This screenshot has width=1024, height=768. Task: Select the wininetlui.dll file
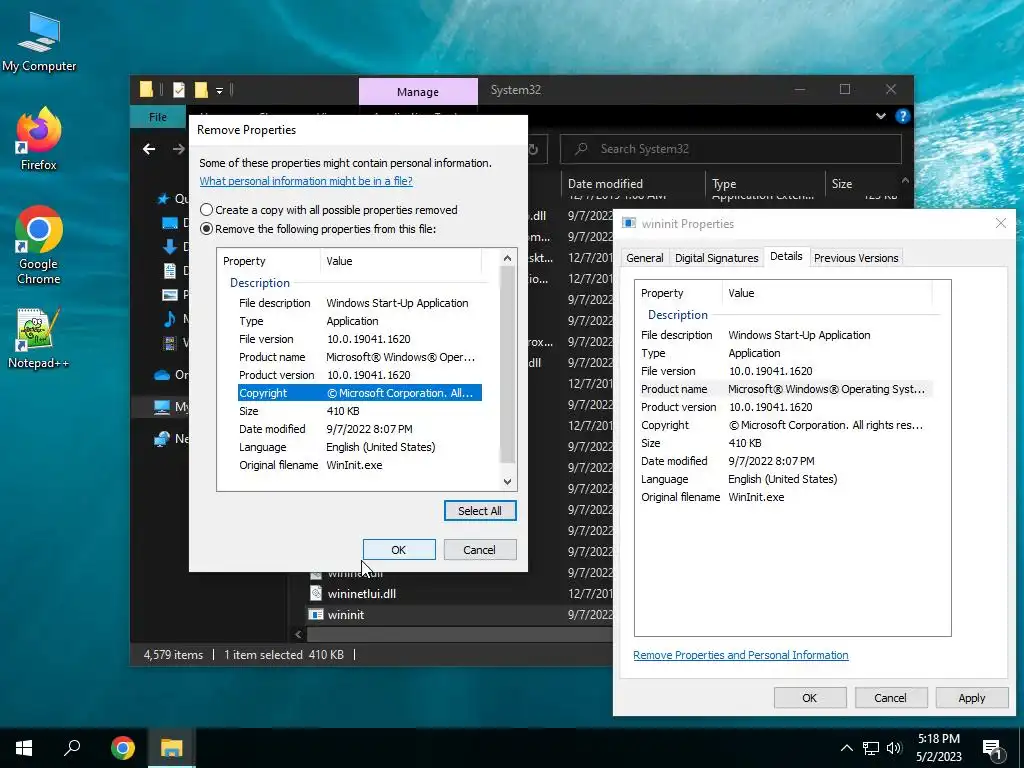point(361,594)
